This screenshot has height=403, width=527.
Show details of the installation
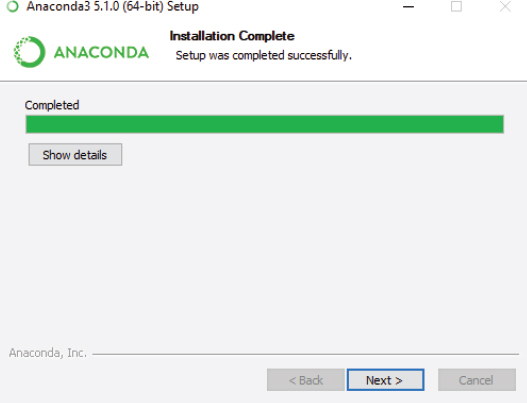pos(75,155)
